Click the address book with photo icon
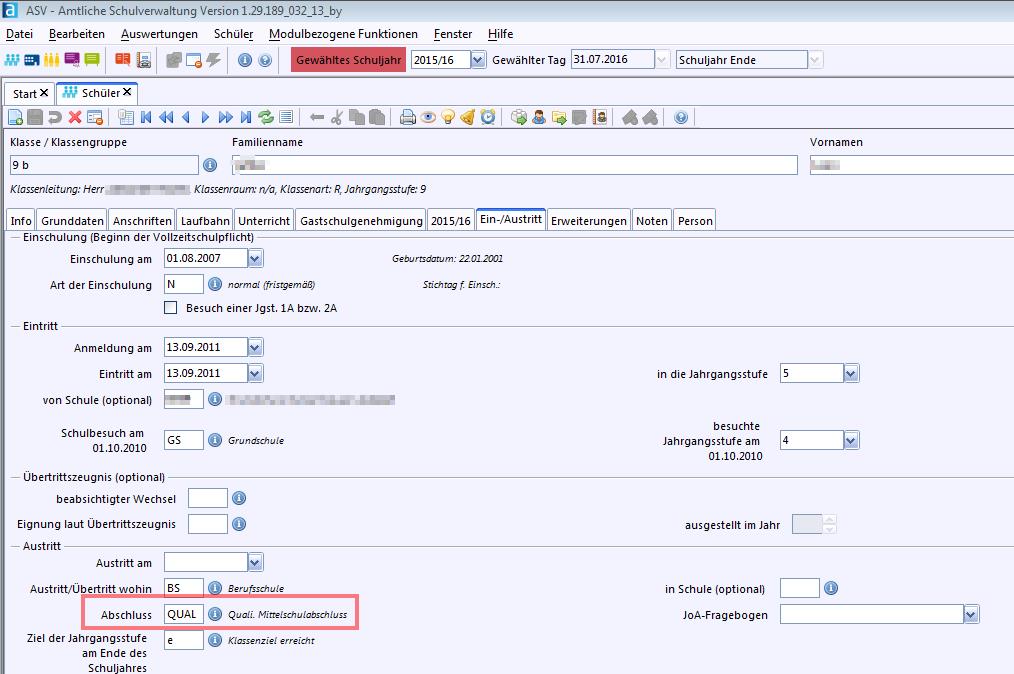1014x674 pixels. (x=600, y=117)
